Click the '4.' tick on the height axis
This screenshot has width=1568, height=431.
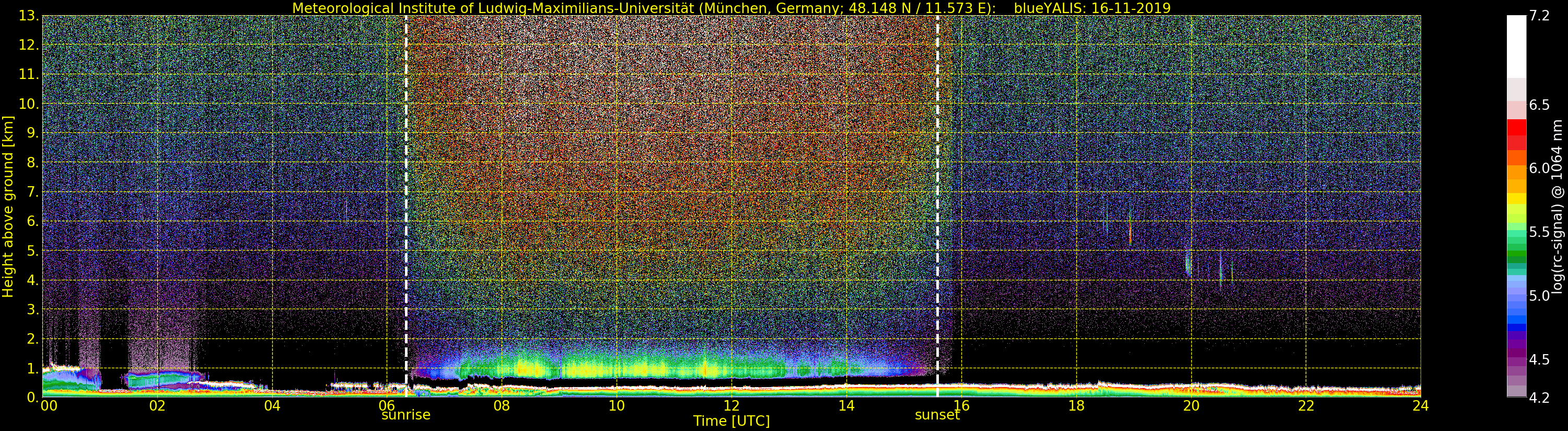[32, 280]
